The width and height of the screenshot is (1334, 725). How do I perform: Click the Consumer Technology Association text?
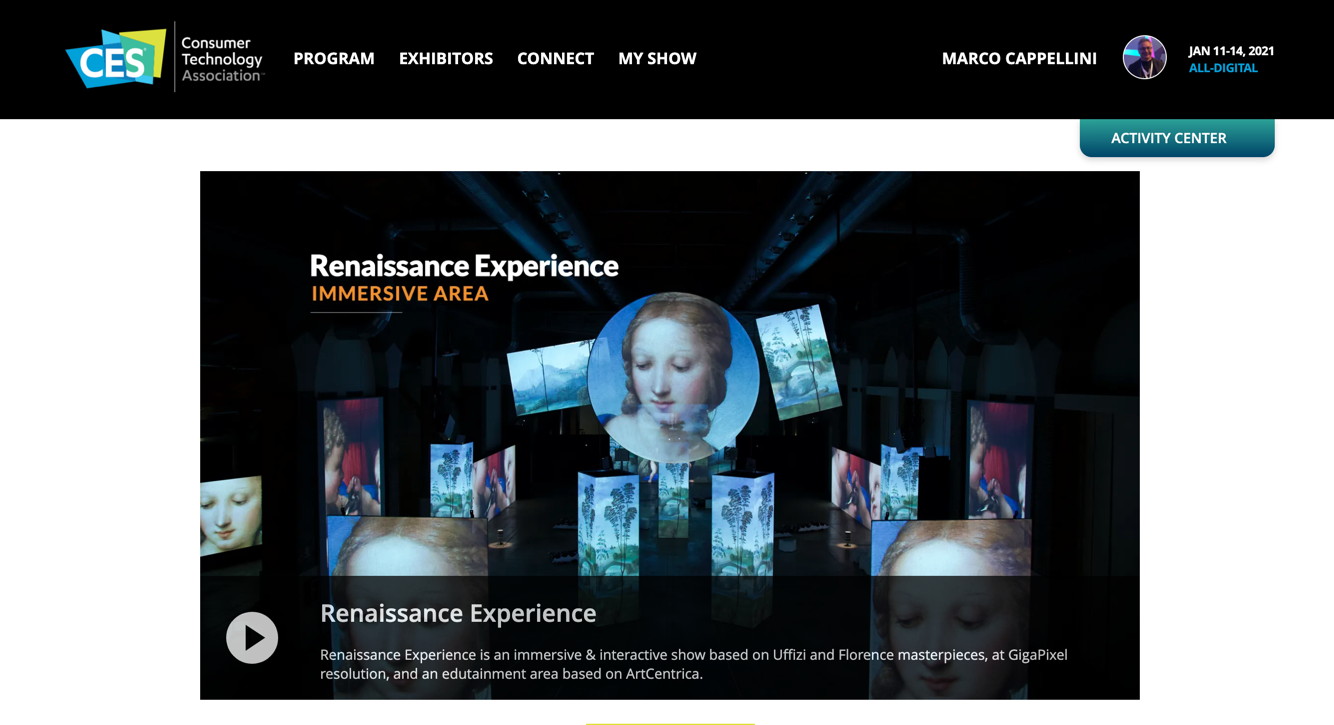pyautogui.click(x=222, y=59)
